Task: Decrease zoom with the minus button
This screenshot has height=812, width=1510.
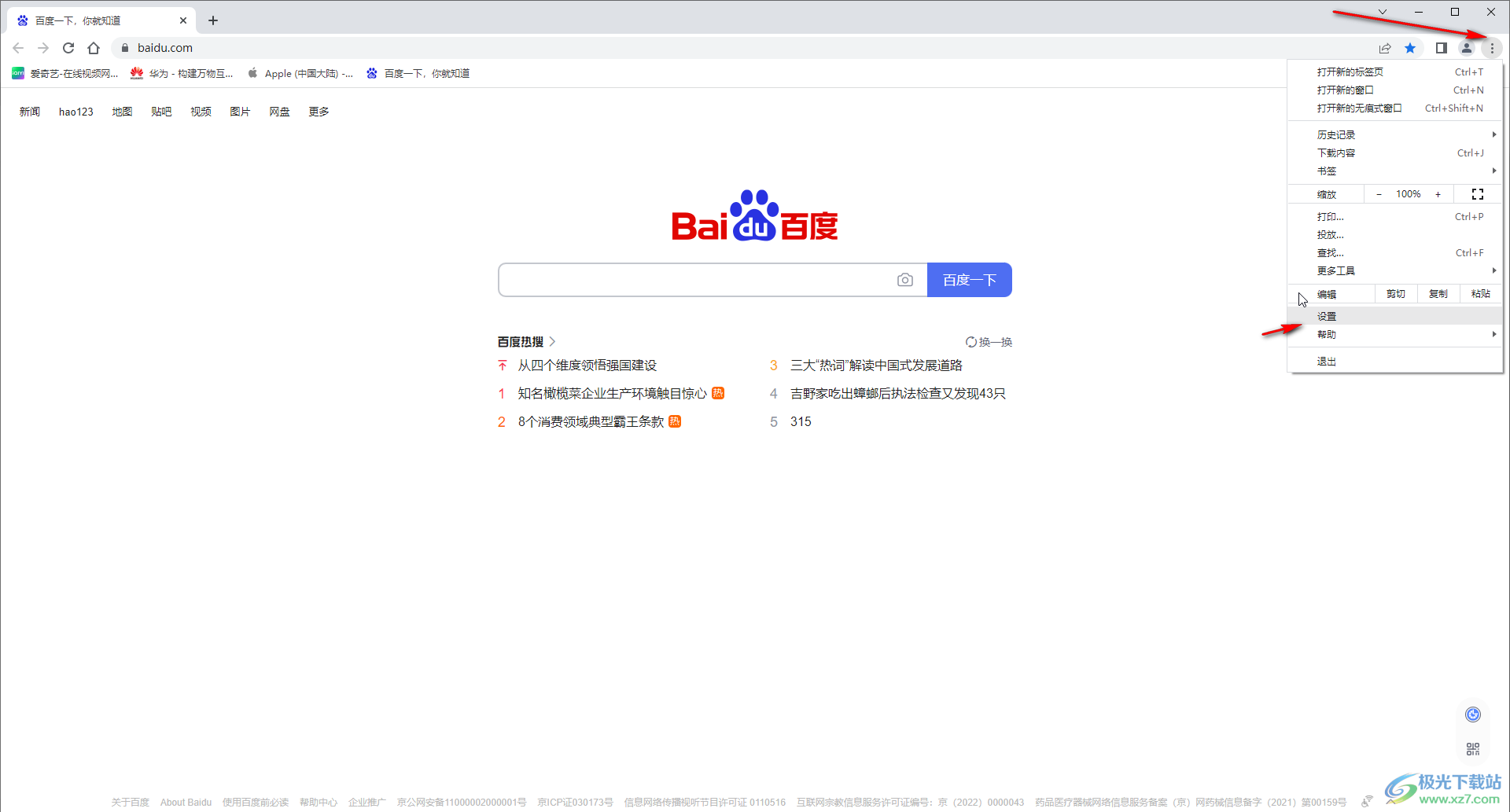Action: 1379,194
